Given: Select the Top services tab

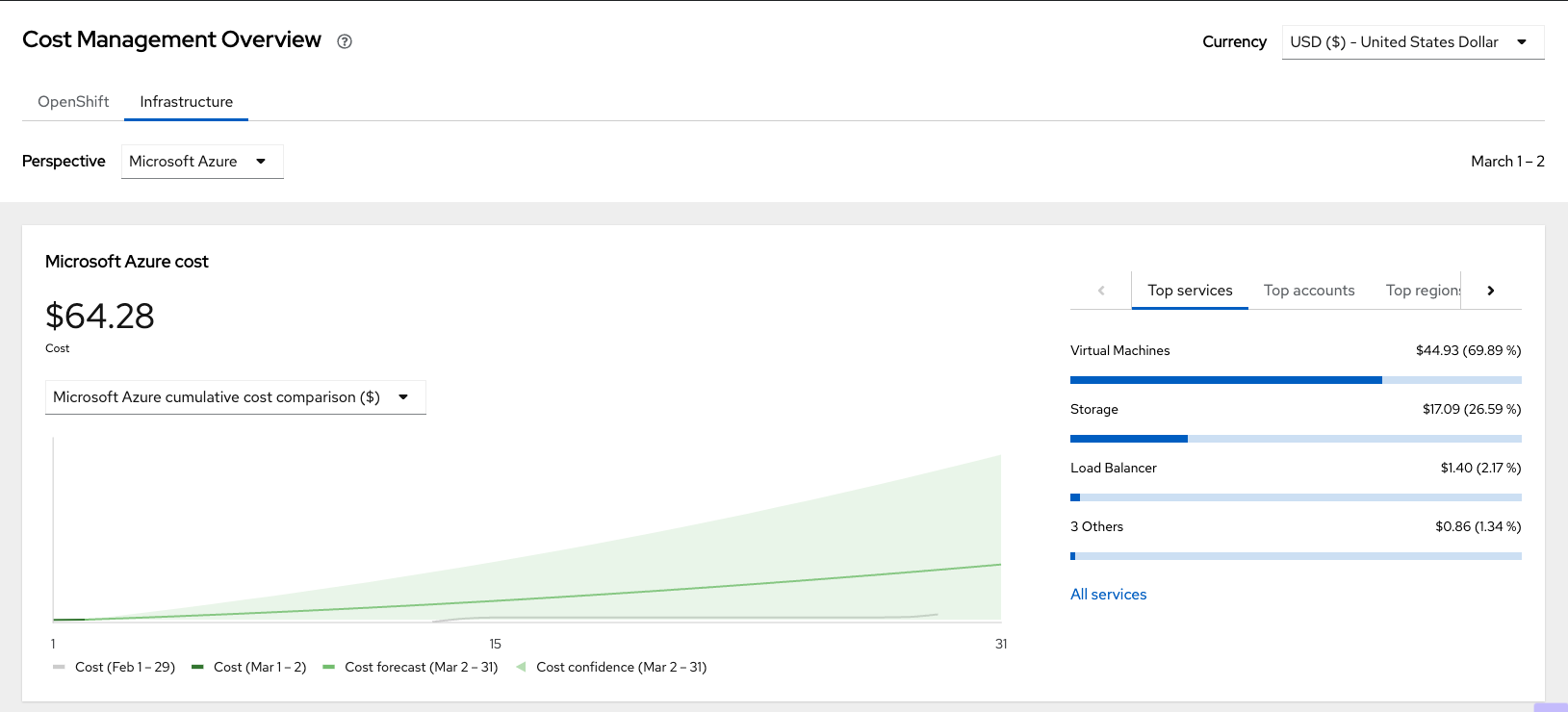Looking at the screenshot, I should point(1190,291).
